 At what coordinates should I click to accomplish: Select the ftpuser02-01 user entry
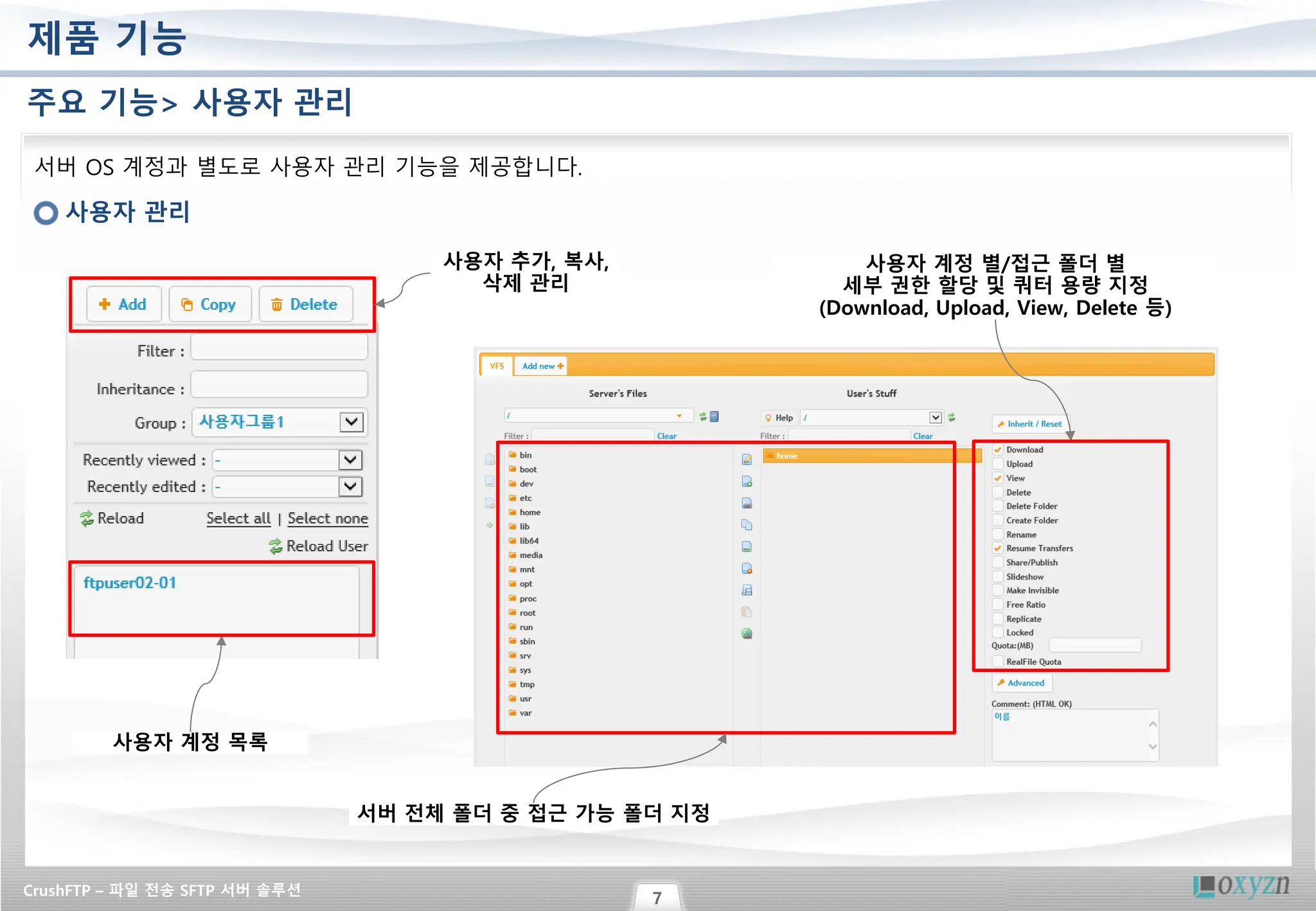click(130, 583)
